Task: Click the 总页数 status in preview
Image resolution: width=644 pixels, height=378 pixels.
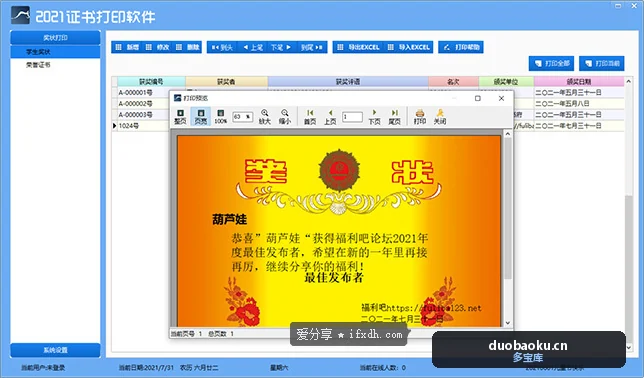Action: click(221, 334)
